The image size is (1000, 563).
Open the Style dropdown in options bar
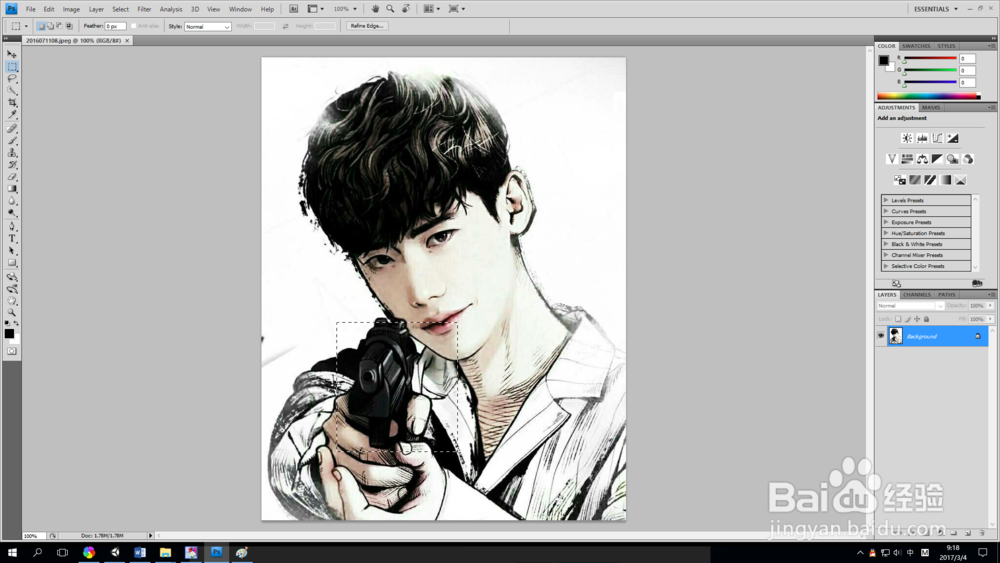[207, 26]
